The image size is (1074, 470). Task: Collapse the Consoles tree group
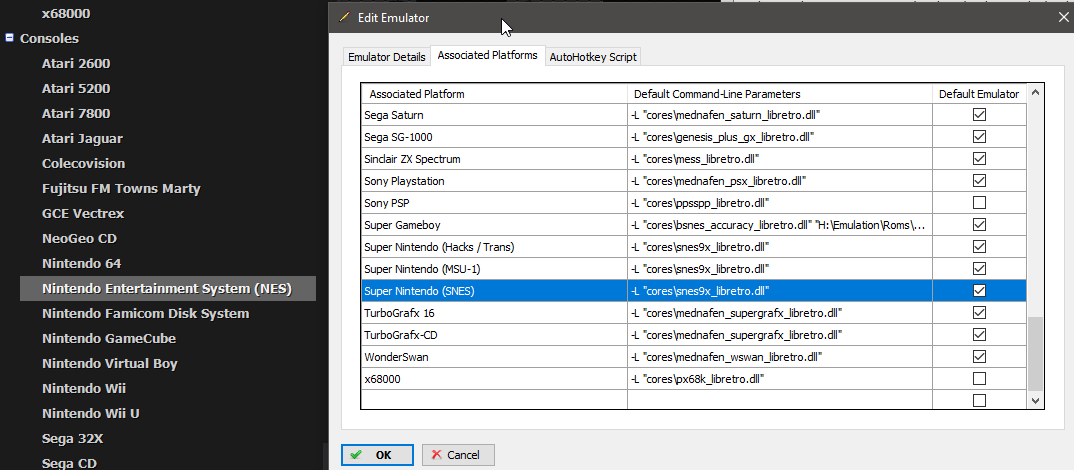pos(10,38)
